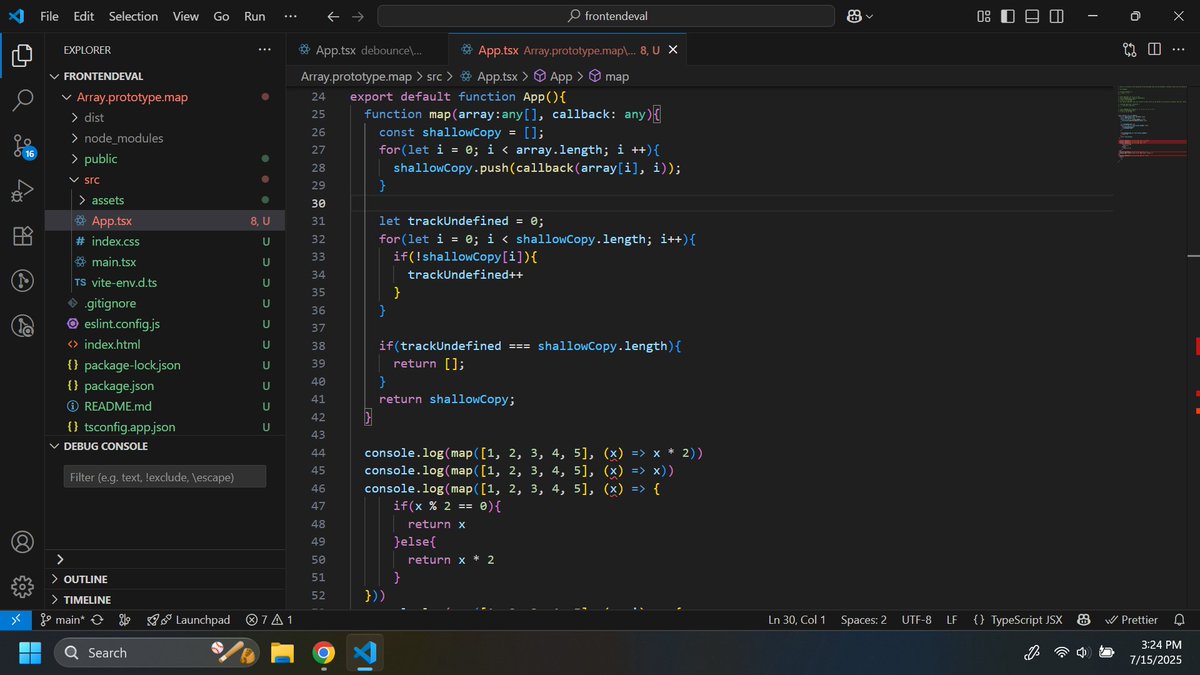Screen dimensions: 1200x675
Task: Click the frontendeval command center search box
Action: [x=606, y=16]
